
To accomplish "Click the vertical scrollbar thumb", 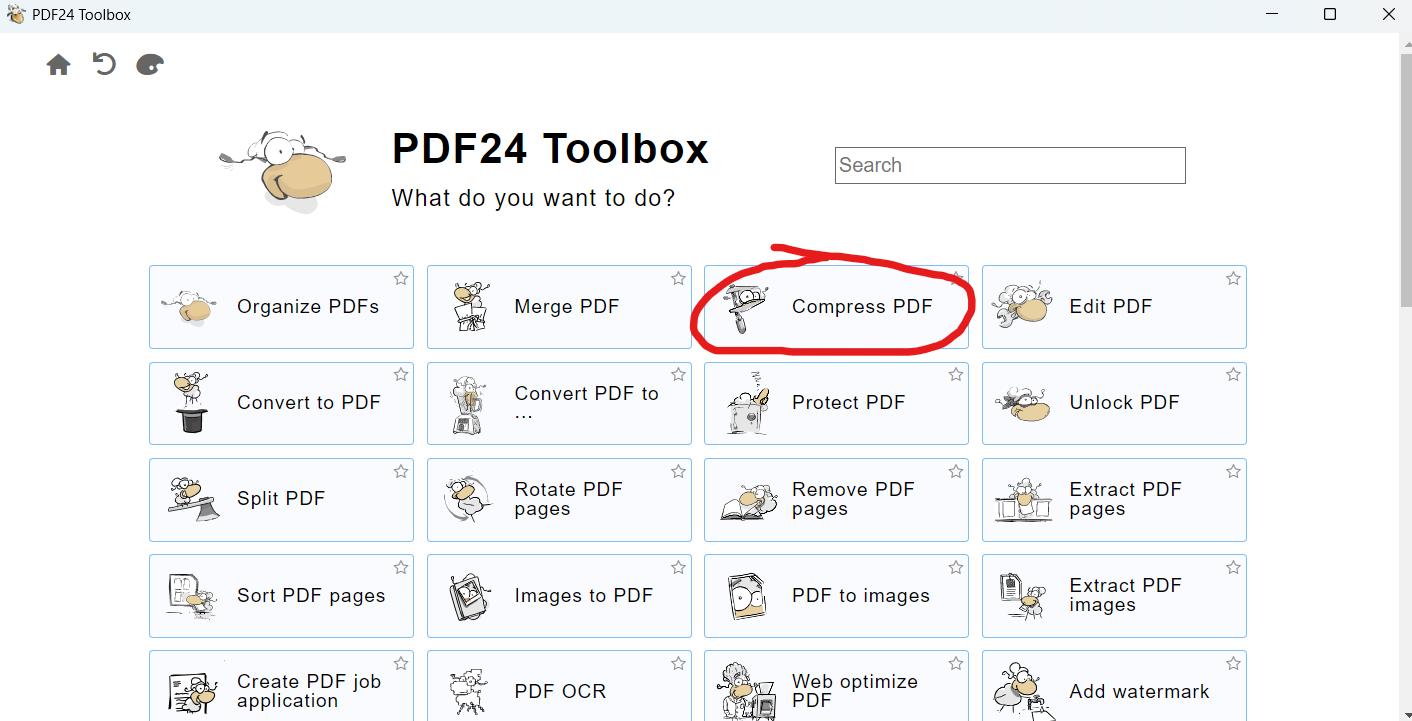I will [x=1405, y=180].
